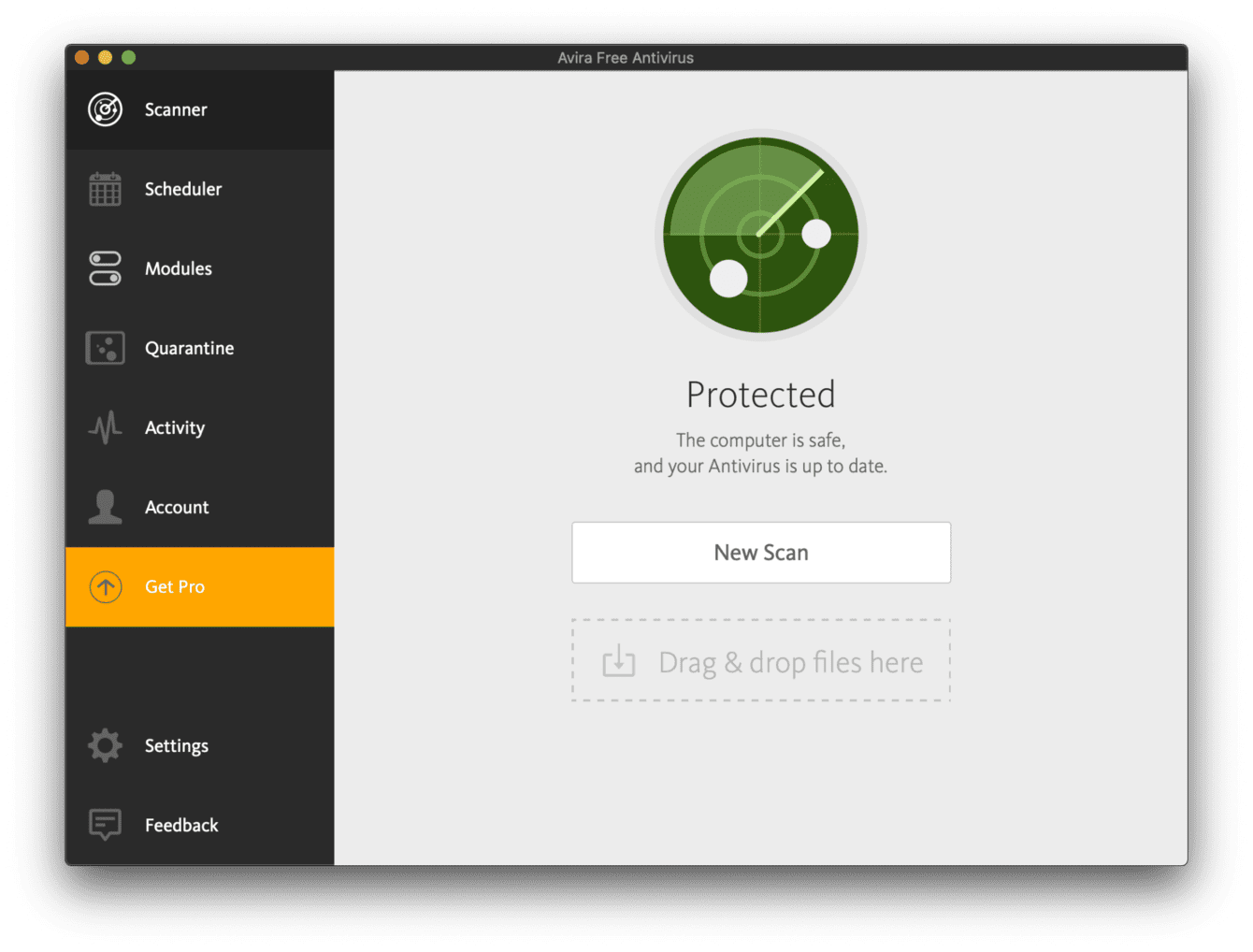Viewport: 1253px width, 952px height.
Task: Open the Account profile icon
Action: click(x=105, y=507)
